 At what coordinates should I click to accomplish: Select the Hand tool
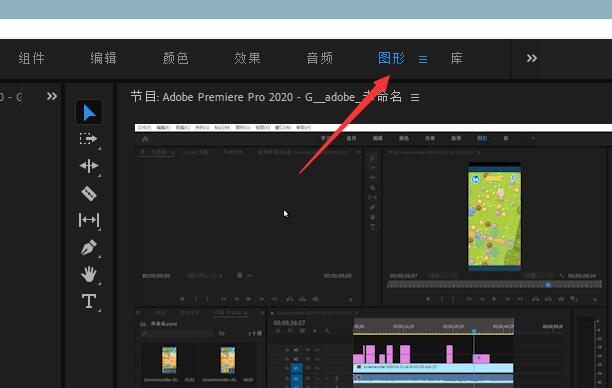[x=89, y=274]
